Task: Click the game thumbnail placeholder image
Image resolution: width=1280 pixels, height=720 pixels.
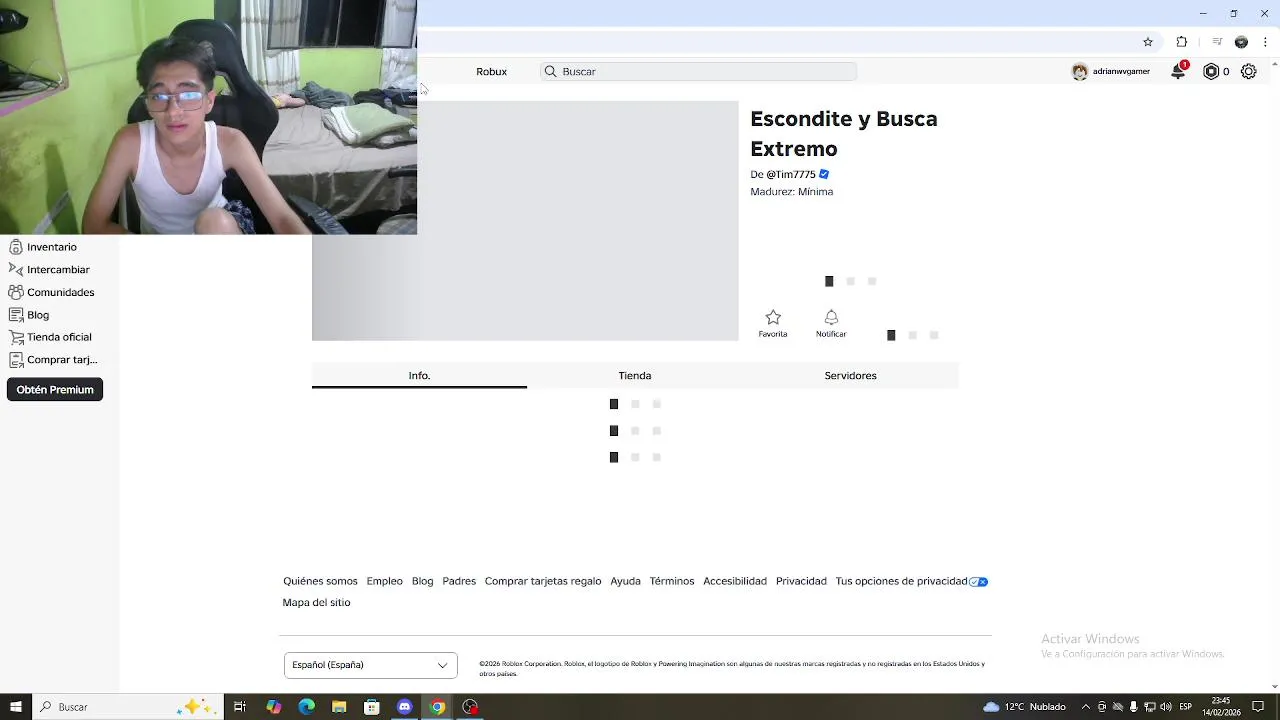Action: coord(525,221)
